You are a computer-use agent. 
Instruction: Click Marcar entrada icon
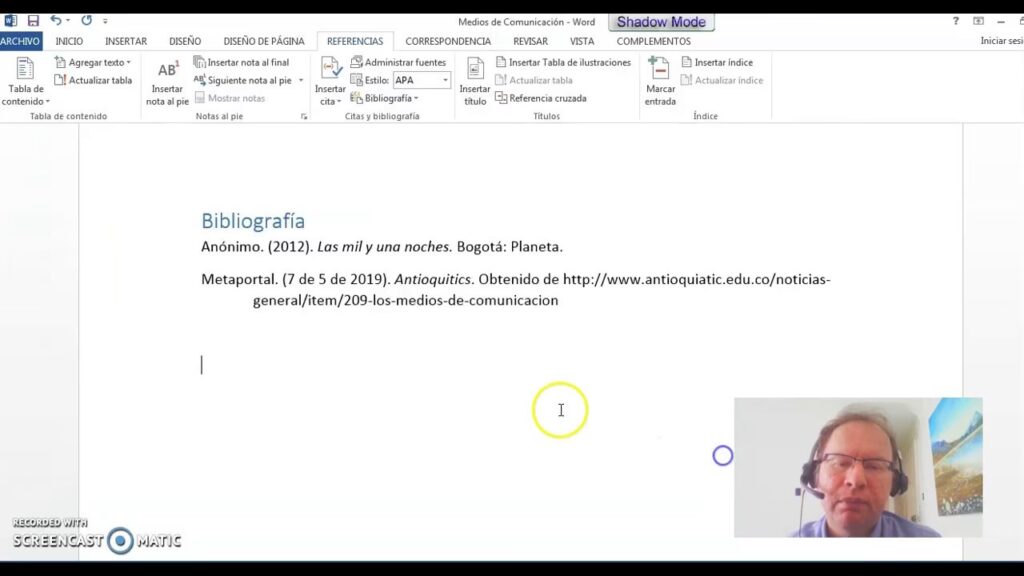click(x=659, y=70)
